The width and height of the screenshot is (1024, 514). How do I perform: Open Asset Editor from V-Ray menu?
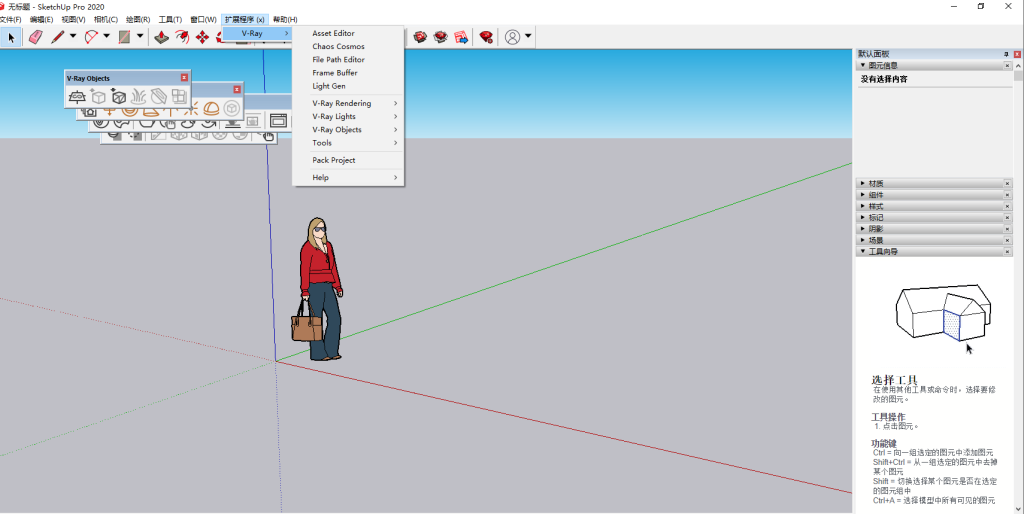pyautogui.click(x=333, y=33)
